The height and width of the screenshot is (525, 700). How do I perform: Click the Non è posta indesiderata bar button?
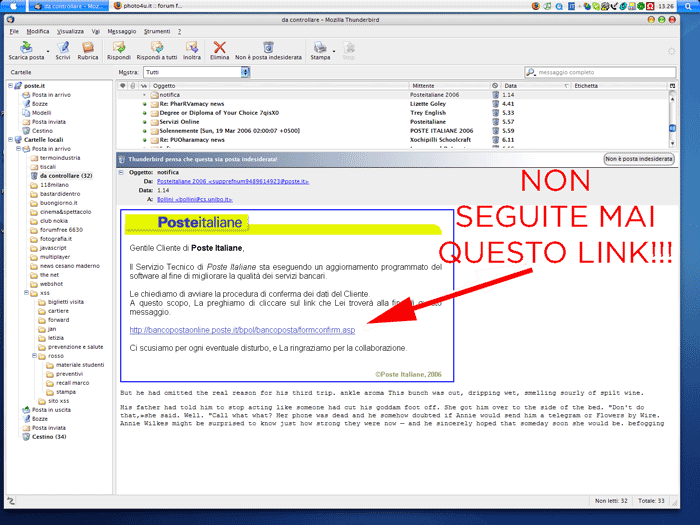tap(638, 158)
